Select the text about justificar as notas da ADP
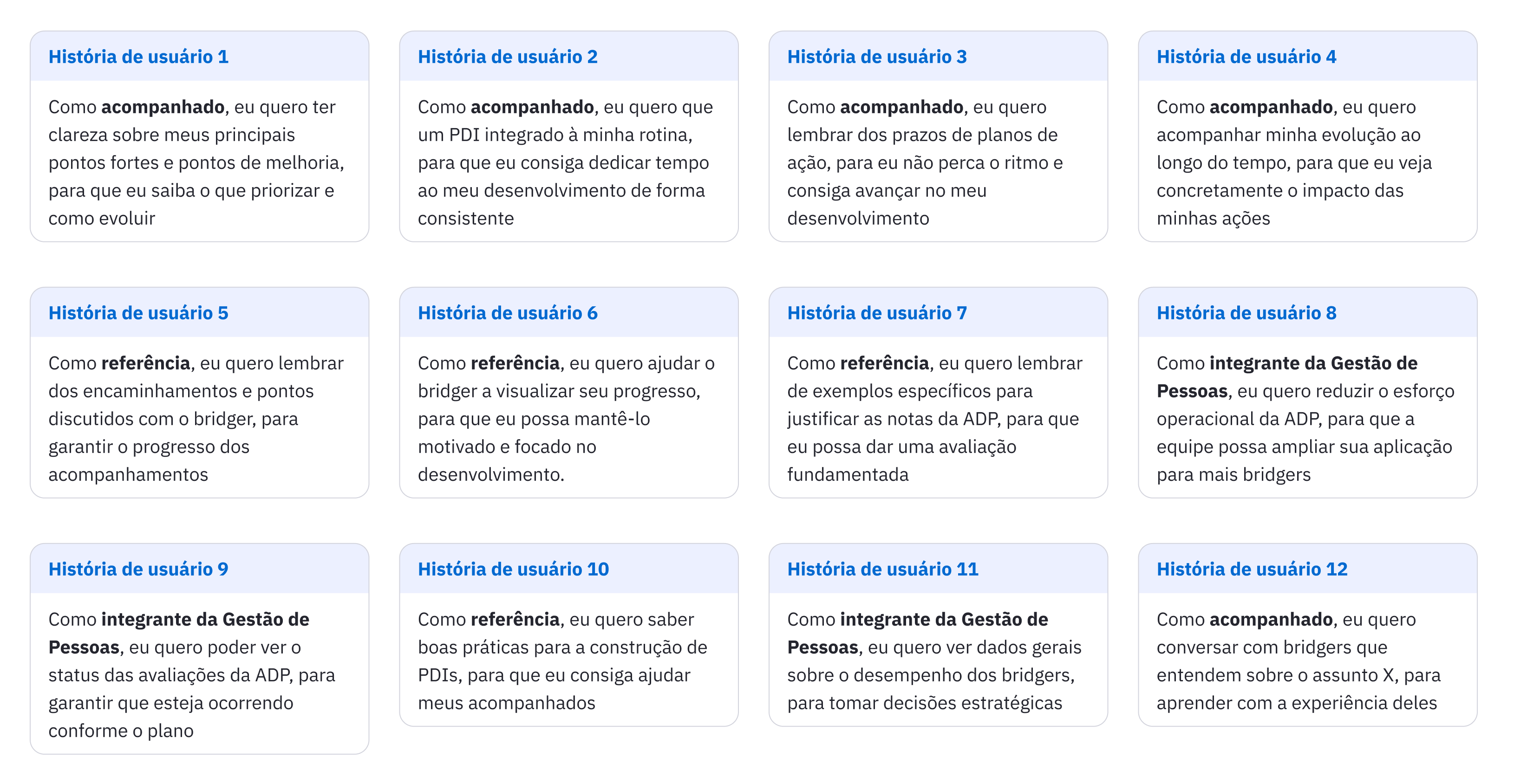Viewport: 1514px width, 784px height. tap(934, 419)
